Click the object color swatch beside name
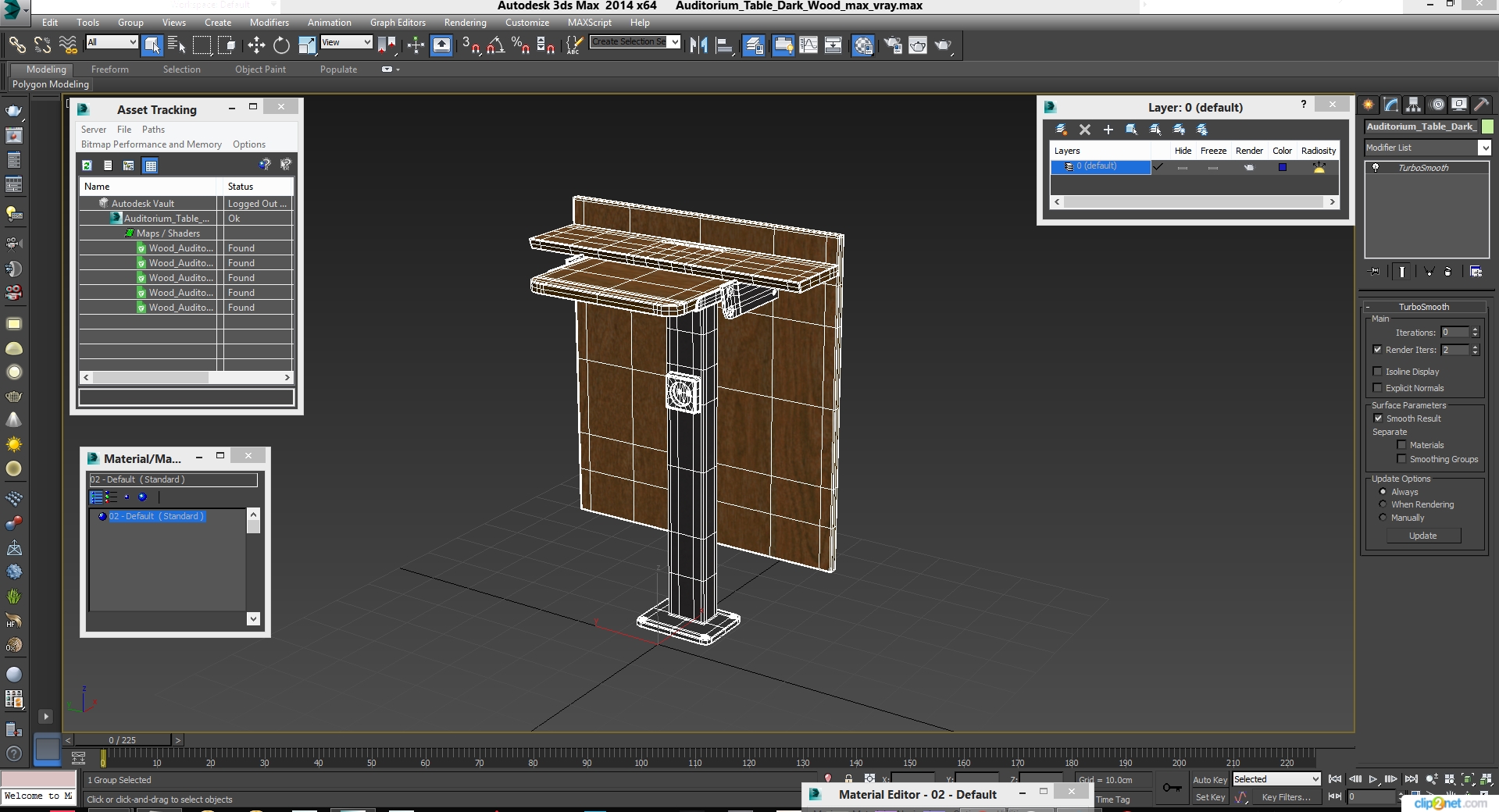The height and width of the screenshot is (812, 1499). [x=1487, y=126]
